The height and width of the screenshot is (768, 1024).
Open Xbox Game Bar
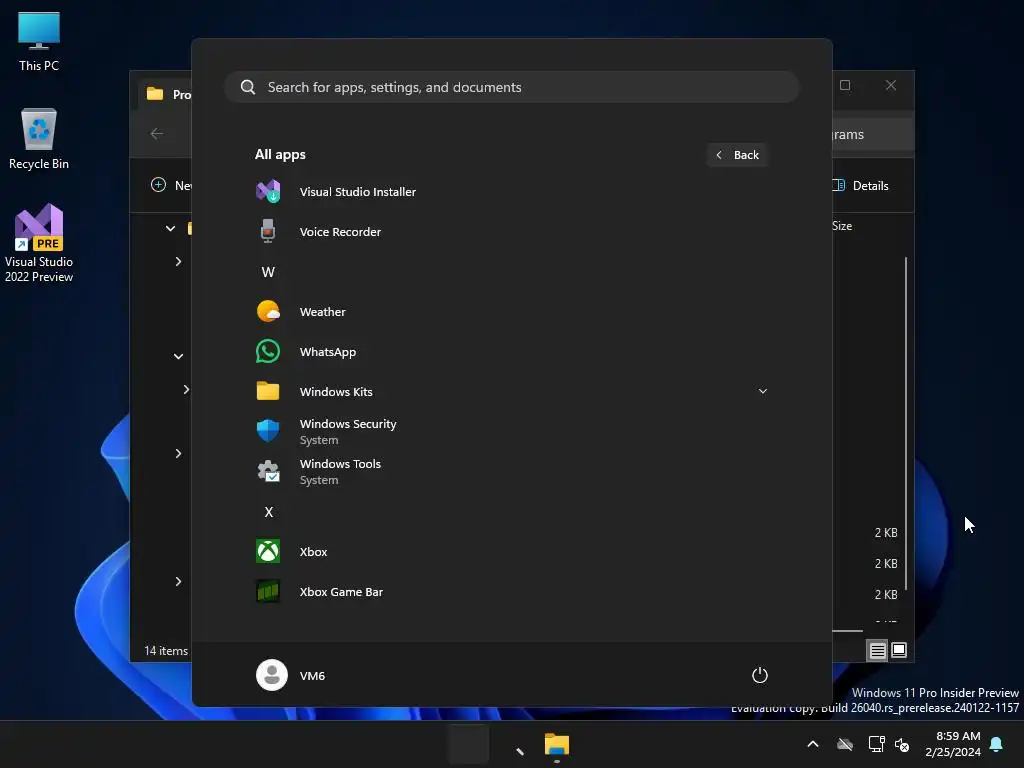[x=511, y=592]
